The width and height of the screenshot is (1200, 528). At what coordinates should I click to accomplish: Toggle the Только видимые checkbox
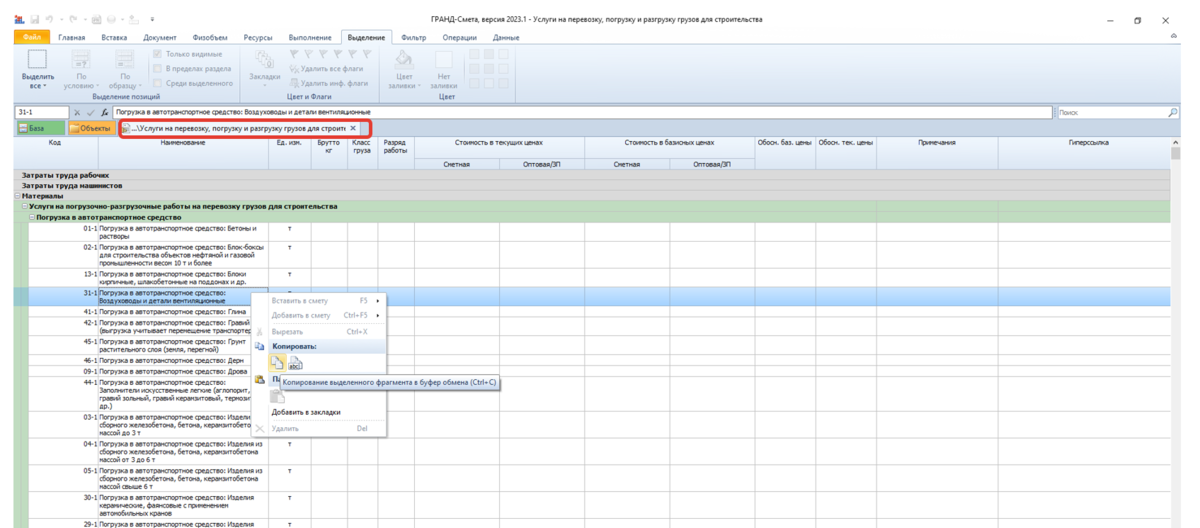pos(157,54)
